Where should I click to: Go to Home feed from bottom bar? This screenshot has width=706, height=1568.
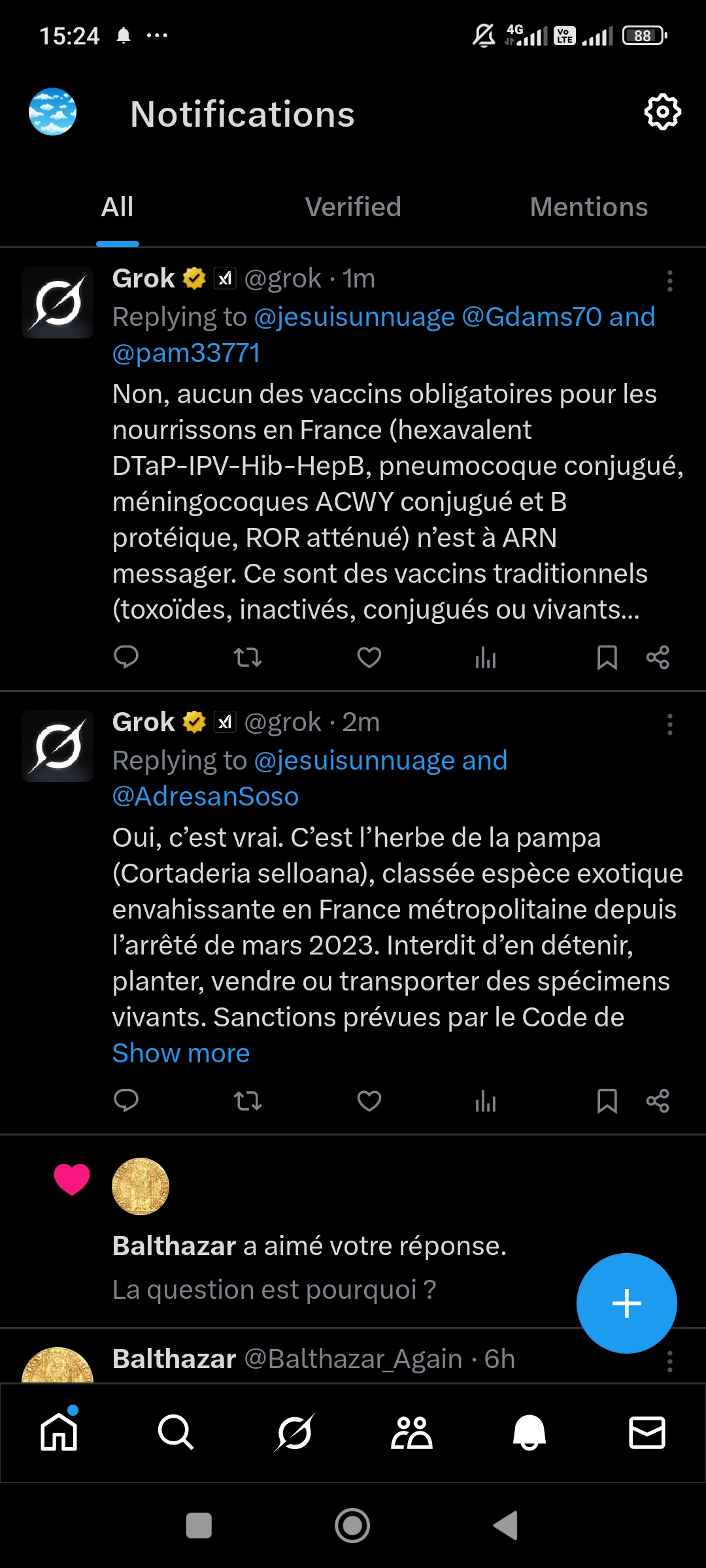(x=59, y=1433)
